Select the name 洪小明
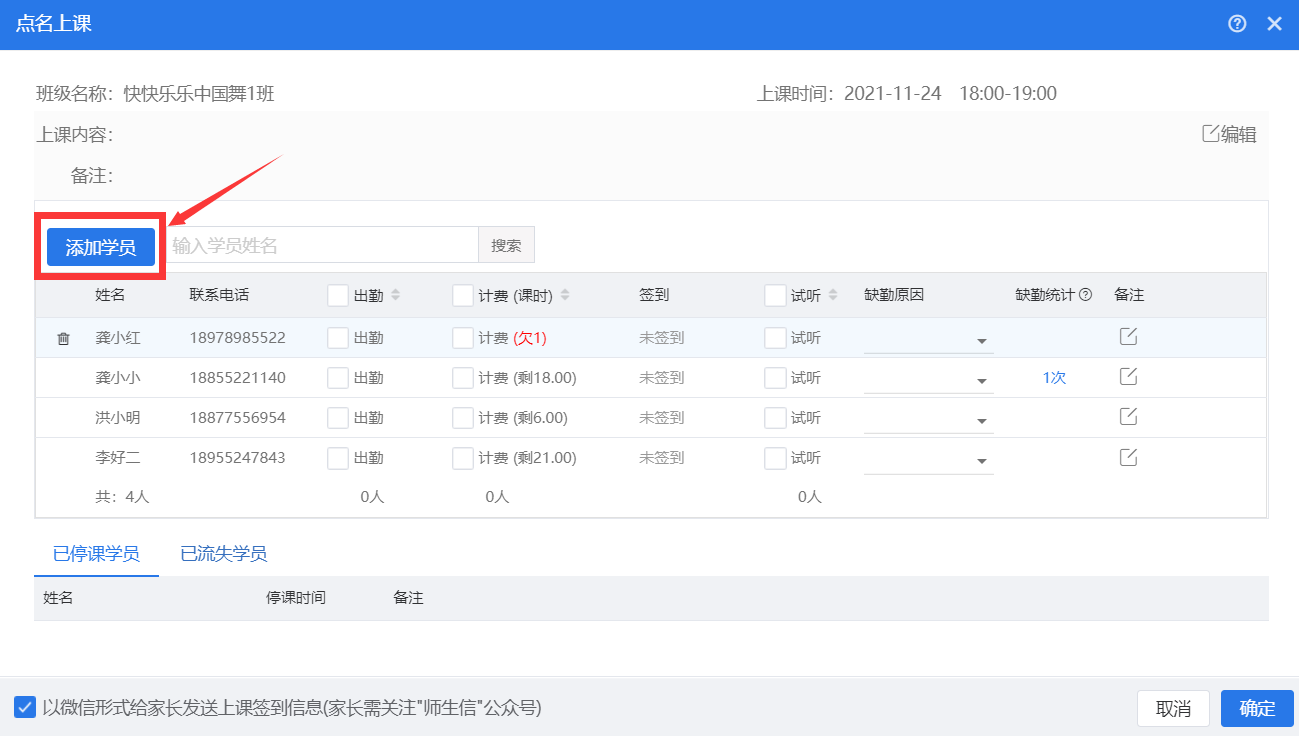 tap(118, 418)
